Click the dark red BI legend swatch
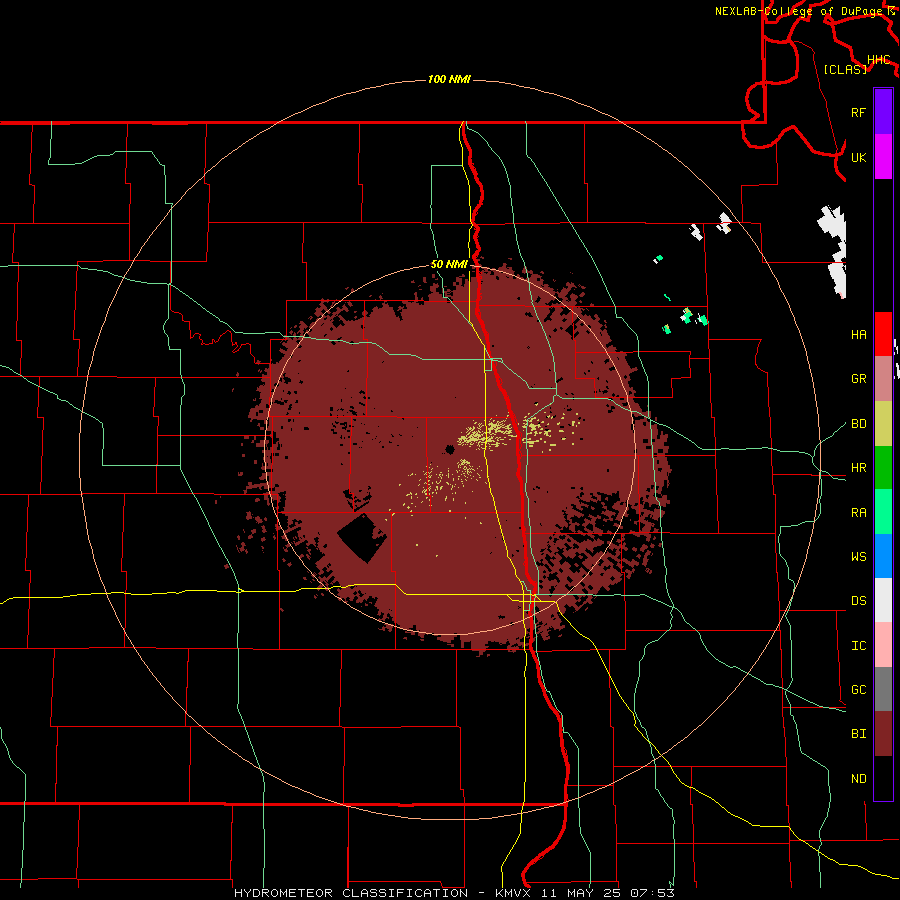Screen dimensions: 900x900 [x=883, y=734]
